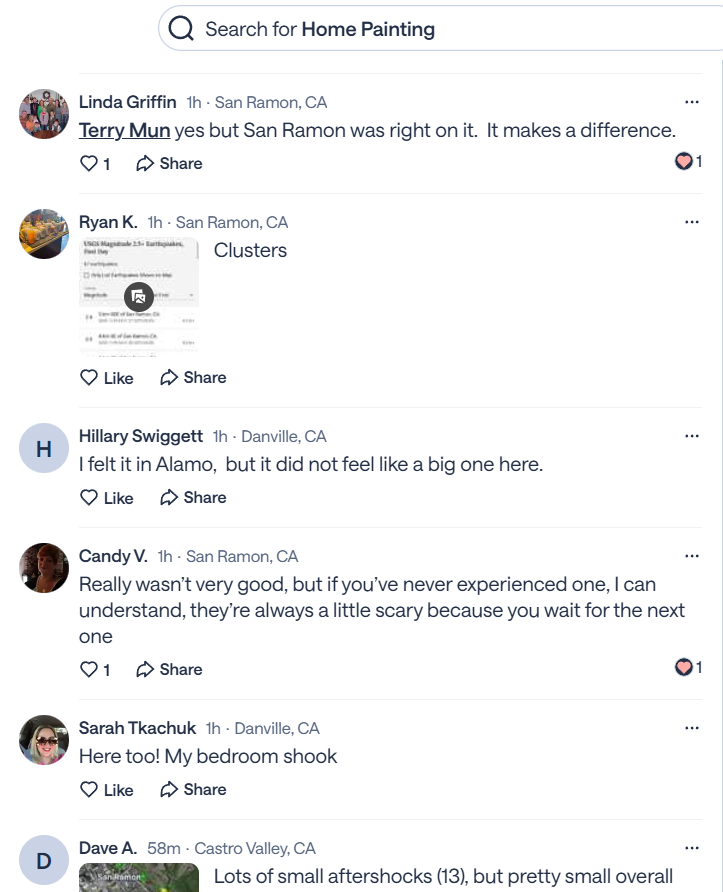723x892 pixels.
Task: Share Sarah Tkachuk's comment
Action: [x=193, y=789]
